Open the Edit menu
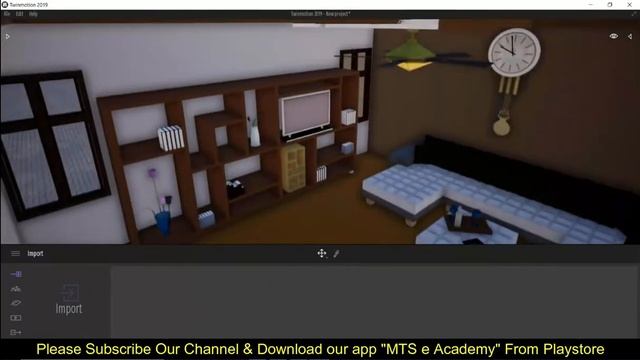The height and width of the screenshot is (360, 640). point(19,14)
